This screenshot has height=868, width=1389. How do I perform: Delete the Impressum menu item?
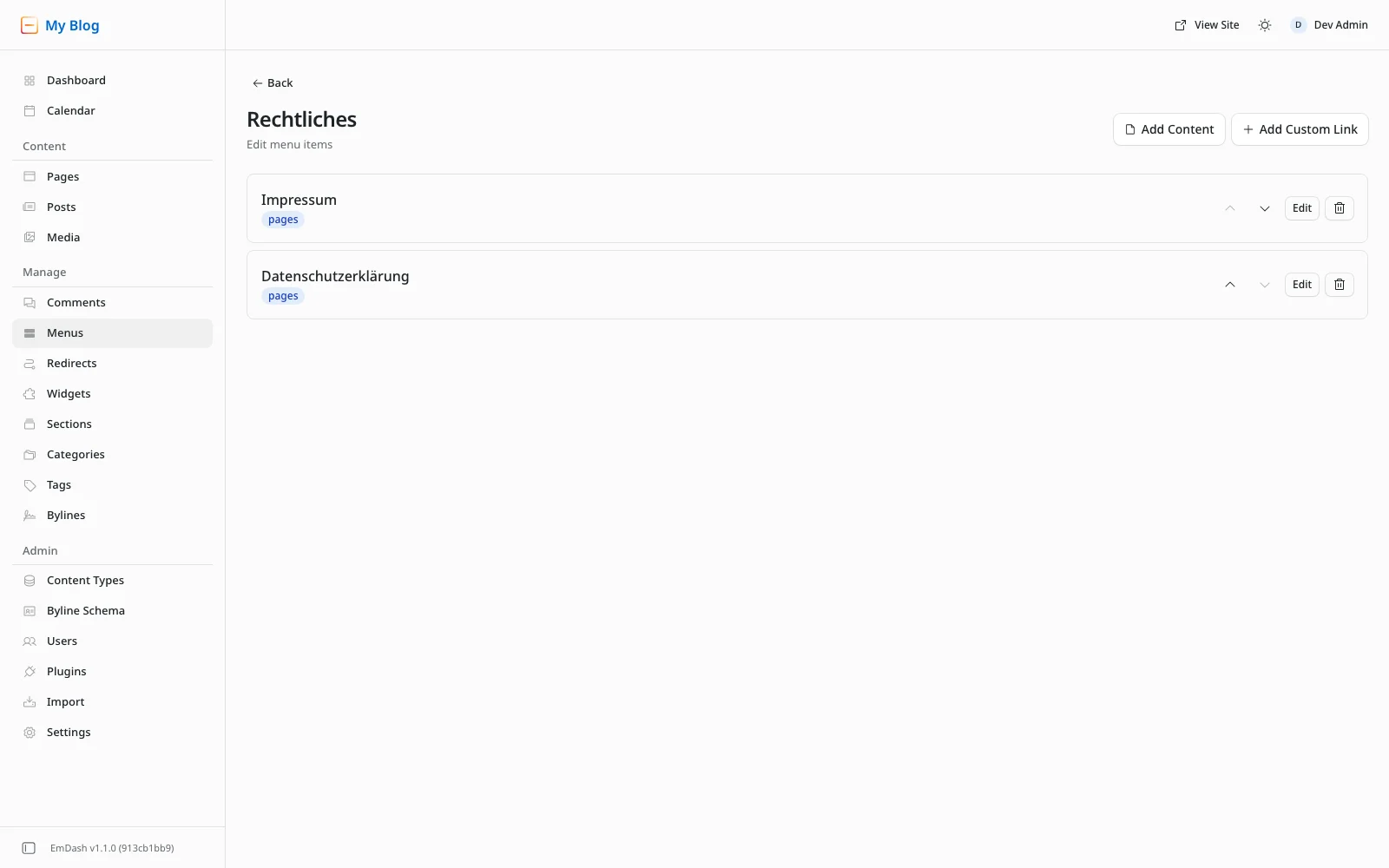pos(1340,208)
